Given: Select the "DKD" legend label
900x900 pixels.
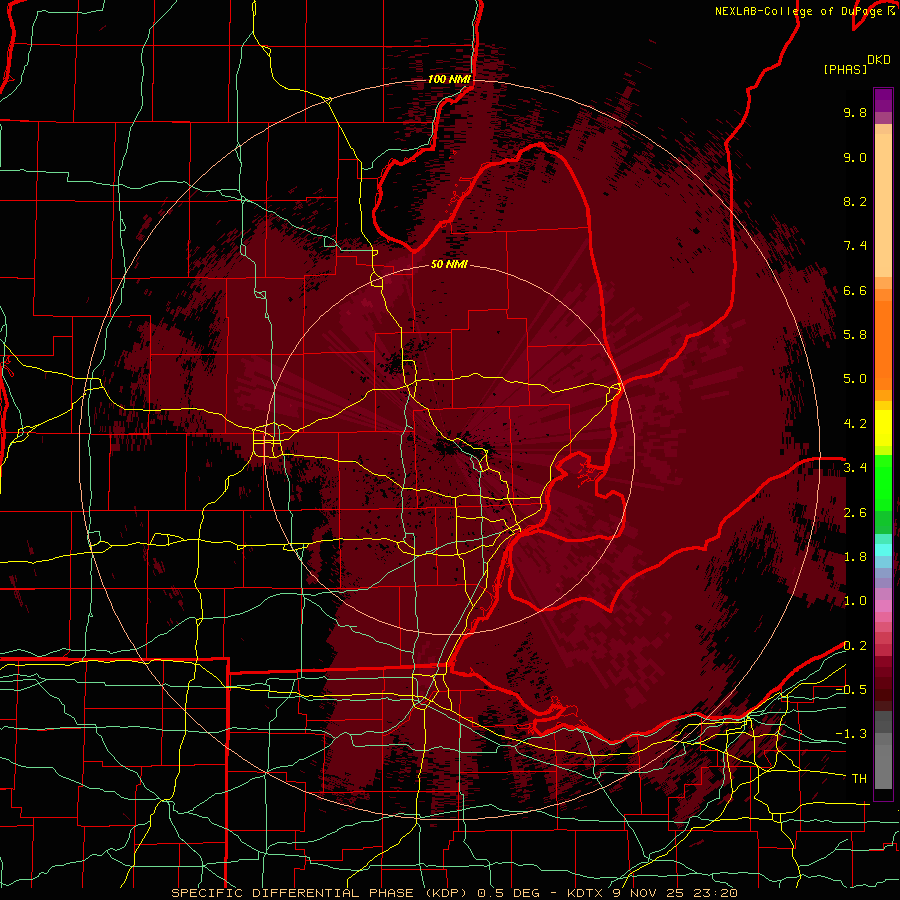Looking at the screenshot, I should point(879,60).
